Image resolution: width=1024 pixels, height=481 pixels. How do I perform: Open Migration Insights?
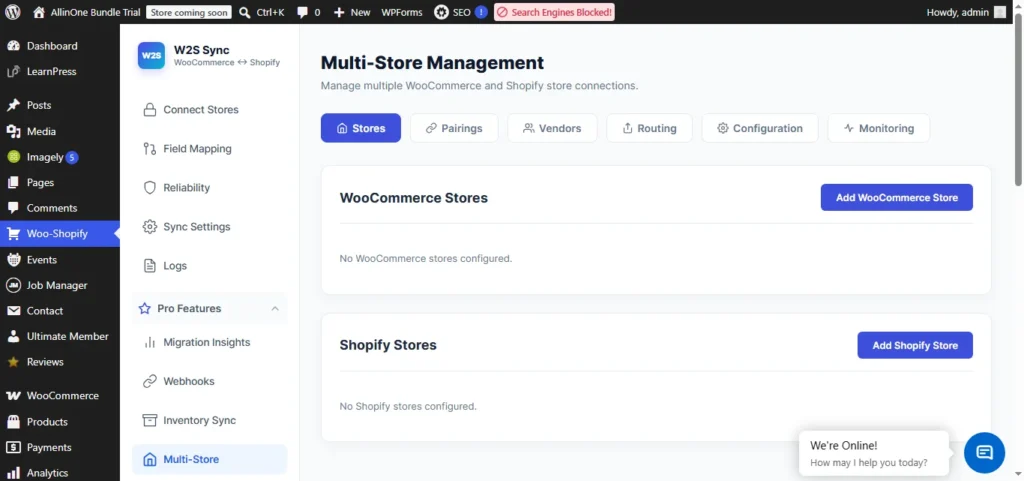pyautogui.click(x=210, y=343)
